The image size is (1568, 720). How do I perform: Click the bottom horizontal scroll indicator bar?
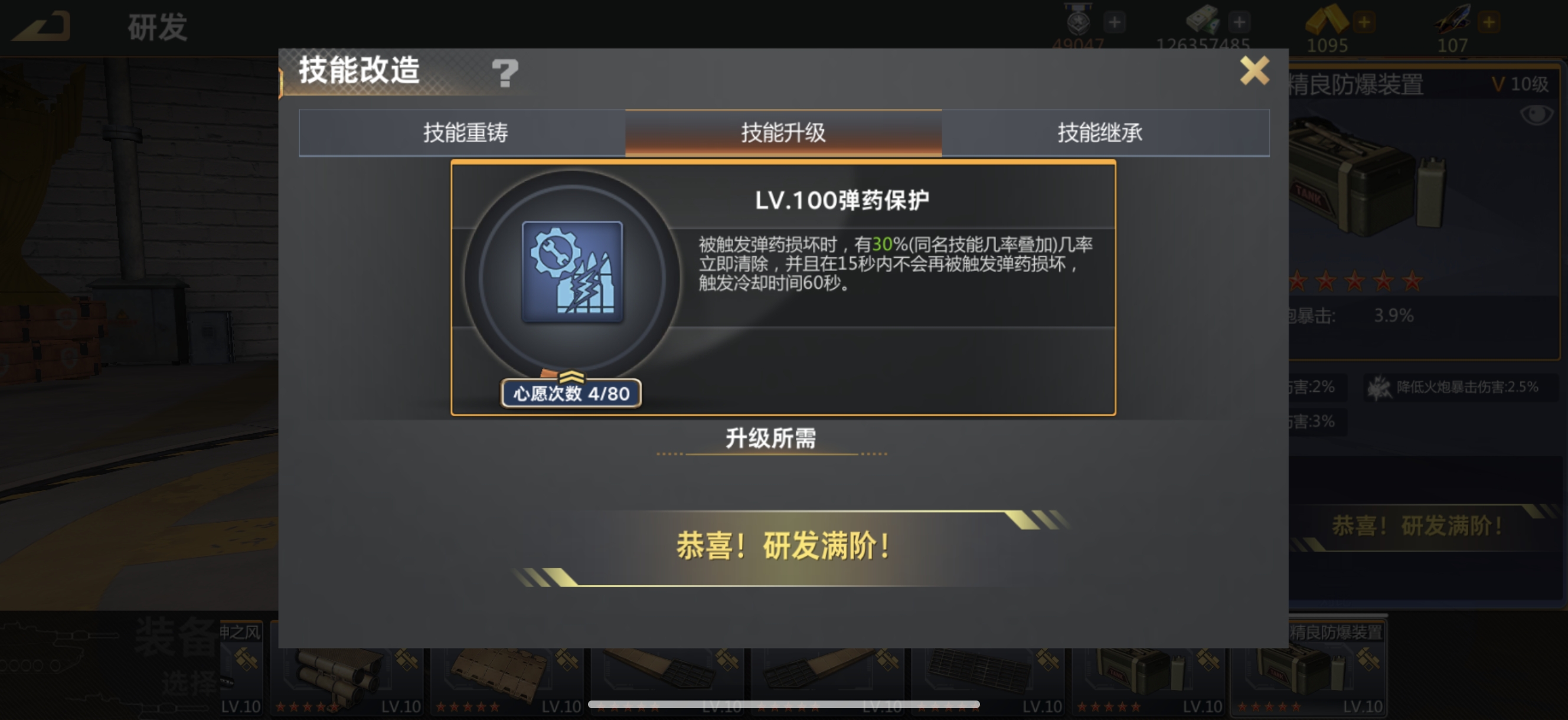tap(783, 704)
